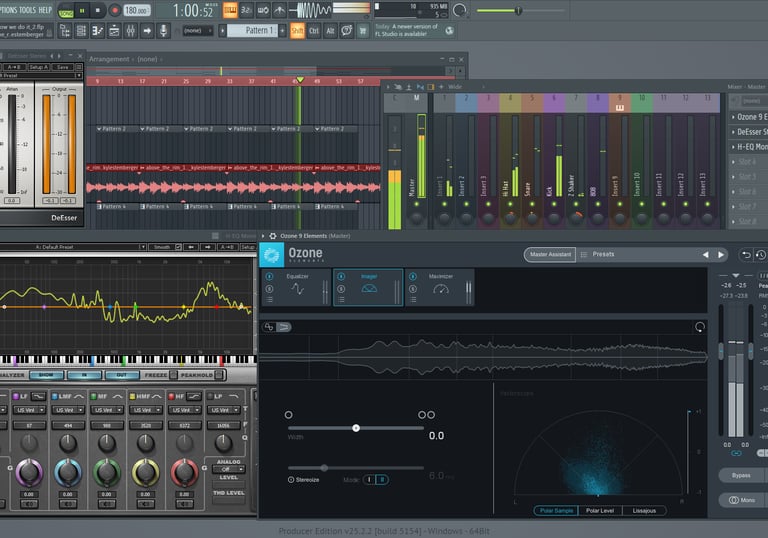
Task: Toggle the Song mode button
Action: pyautogui.click(x=66, y=13)
